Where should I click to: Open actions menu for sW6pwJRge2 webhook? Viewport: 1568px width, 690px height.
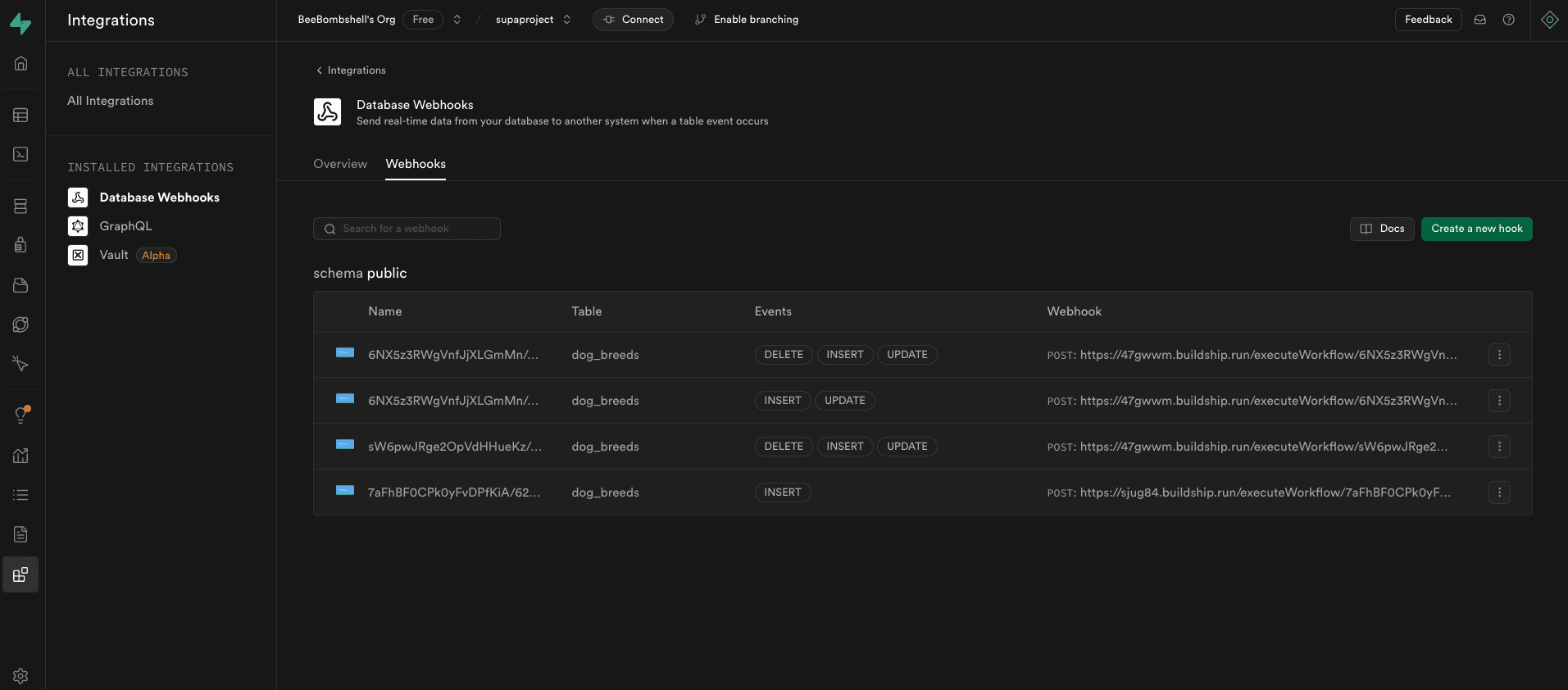pos(1500,447)
